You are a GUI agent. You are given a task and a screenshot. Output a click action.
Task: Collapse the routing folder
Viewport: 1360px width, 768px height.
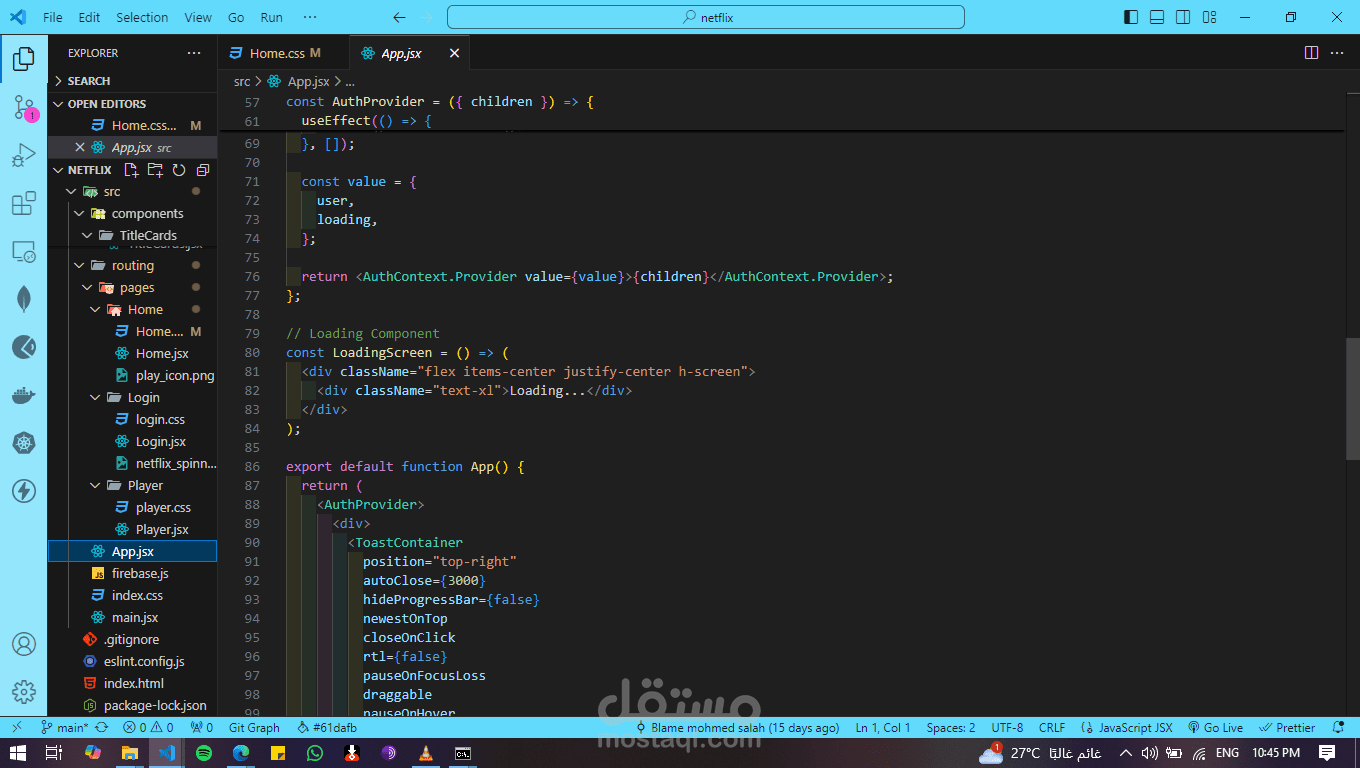pyautogui.click(x=79, y=265)
